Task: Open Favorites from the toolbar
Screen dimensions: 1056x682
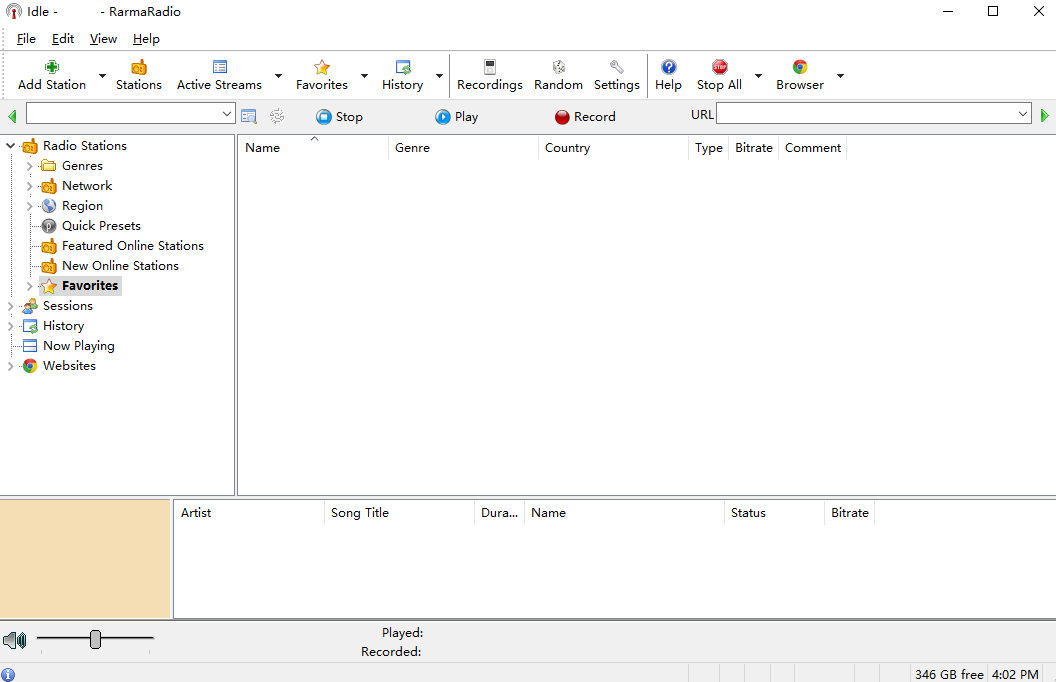Action: coord(322,75)
